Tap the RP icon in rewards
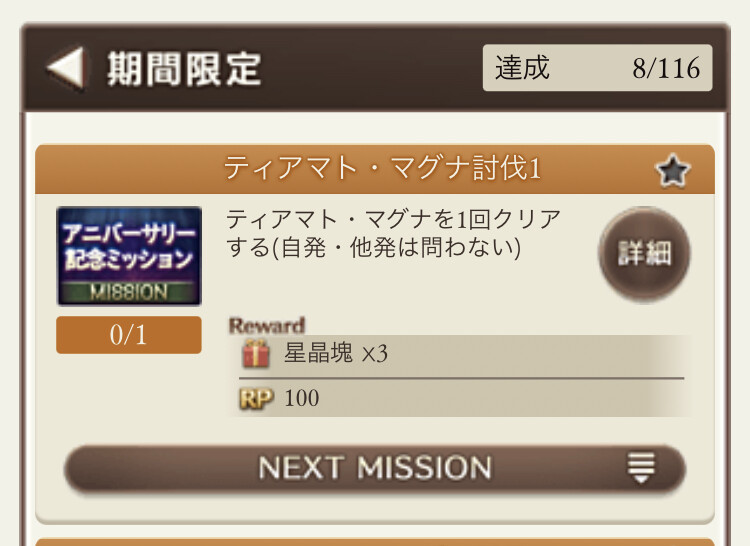The image size is (750, 546). pos(256,398)
